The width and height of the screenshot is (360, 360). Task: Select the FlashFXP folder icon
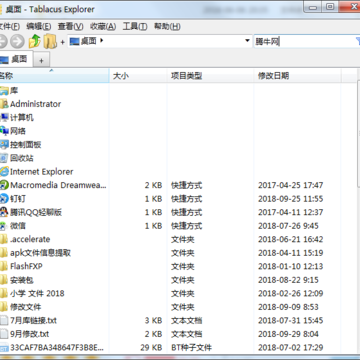pyautogui.click(x=4, y=266)
